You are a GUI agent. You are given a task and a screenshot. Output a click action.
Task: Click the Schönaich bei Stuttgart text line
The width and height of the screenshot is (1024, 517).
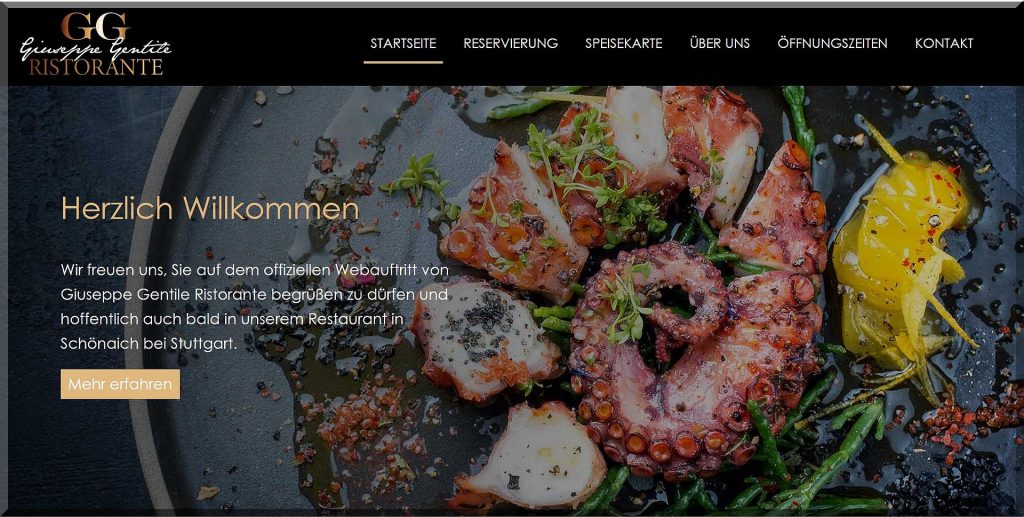tap(148, 343)
